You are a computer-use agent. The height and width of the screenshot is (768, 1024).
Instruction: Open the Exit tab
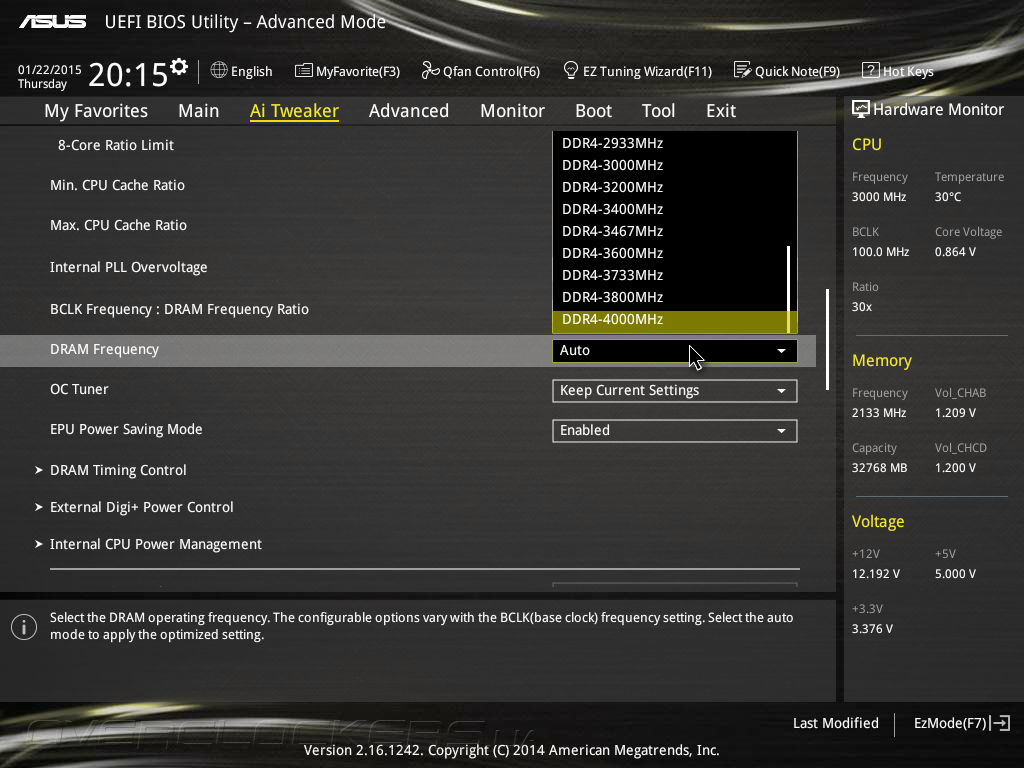(x=721, y=111)
